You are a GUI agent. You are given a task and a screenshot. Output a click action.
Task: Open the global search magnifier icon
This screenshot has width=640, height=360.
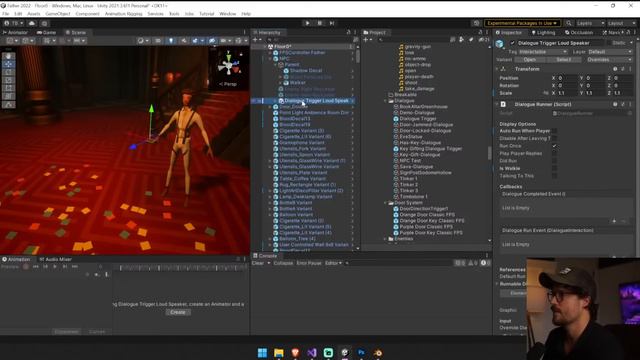coord(569,23)
